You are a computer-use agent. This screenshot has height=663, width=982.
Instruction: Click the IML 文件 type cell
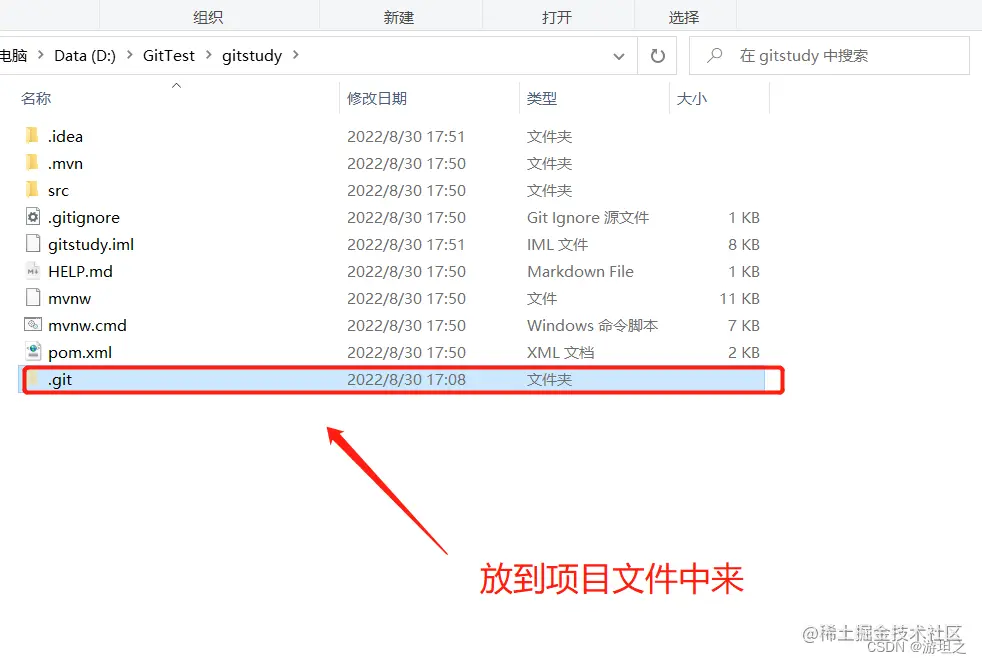(x=557, y=244)
